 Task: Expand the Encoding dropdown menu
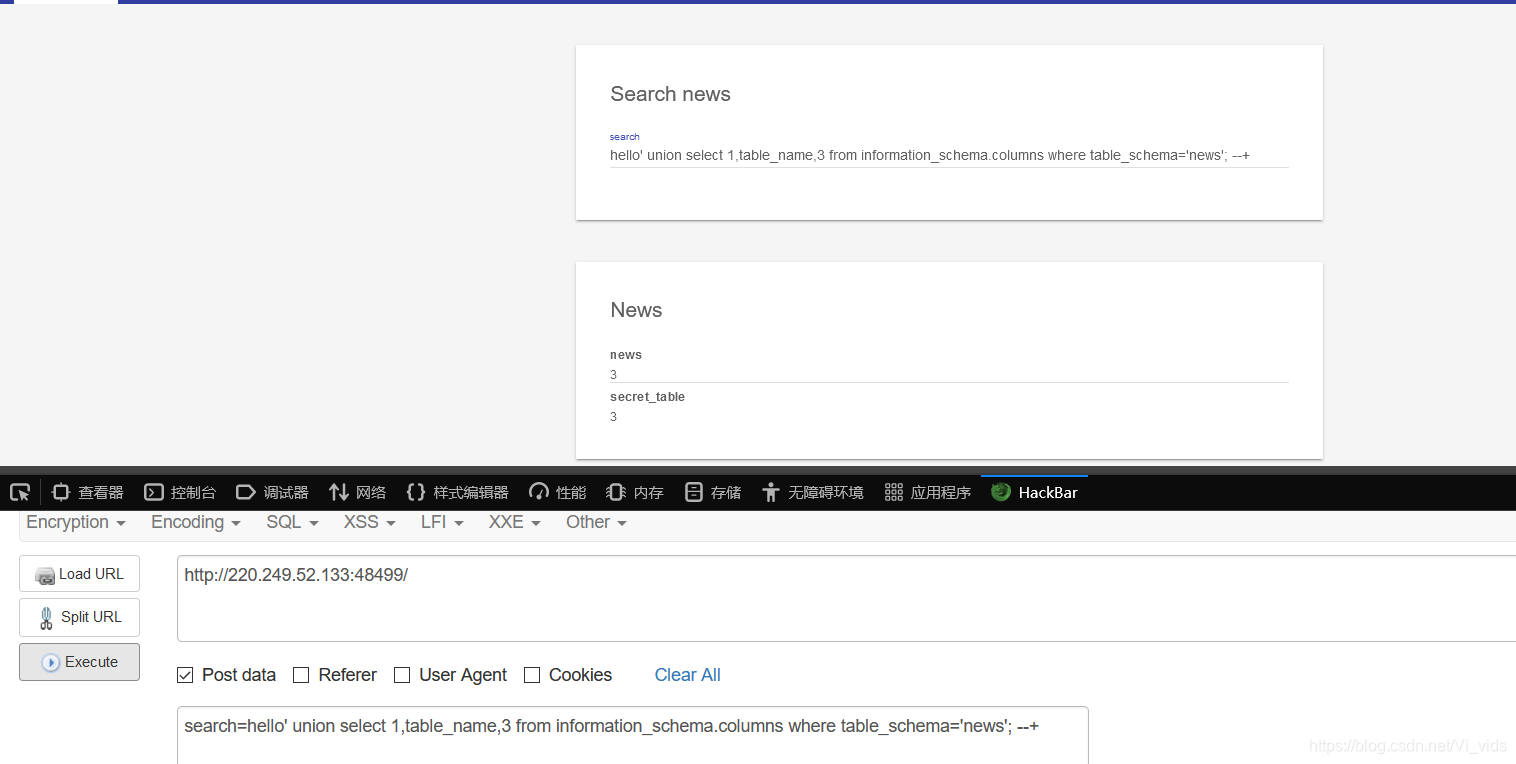point(196,522)
